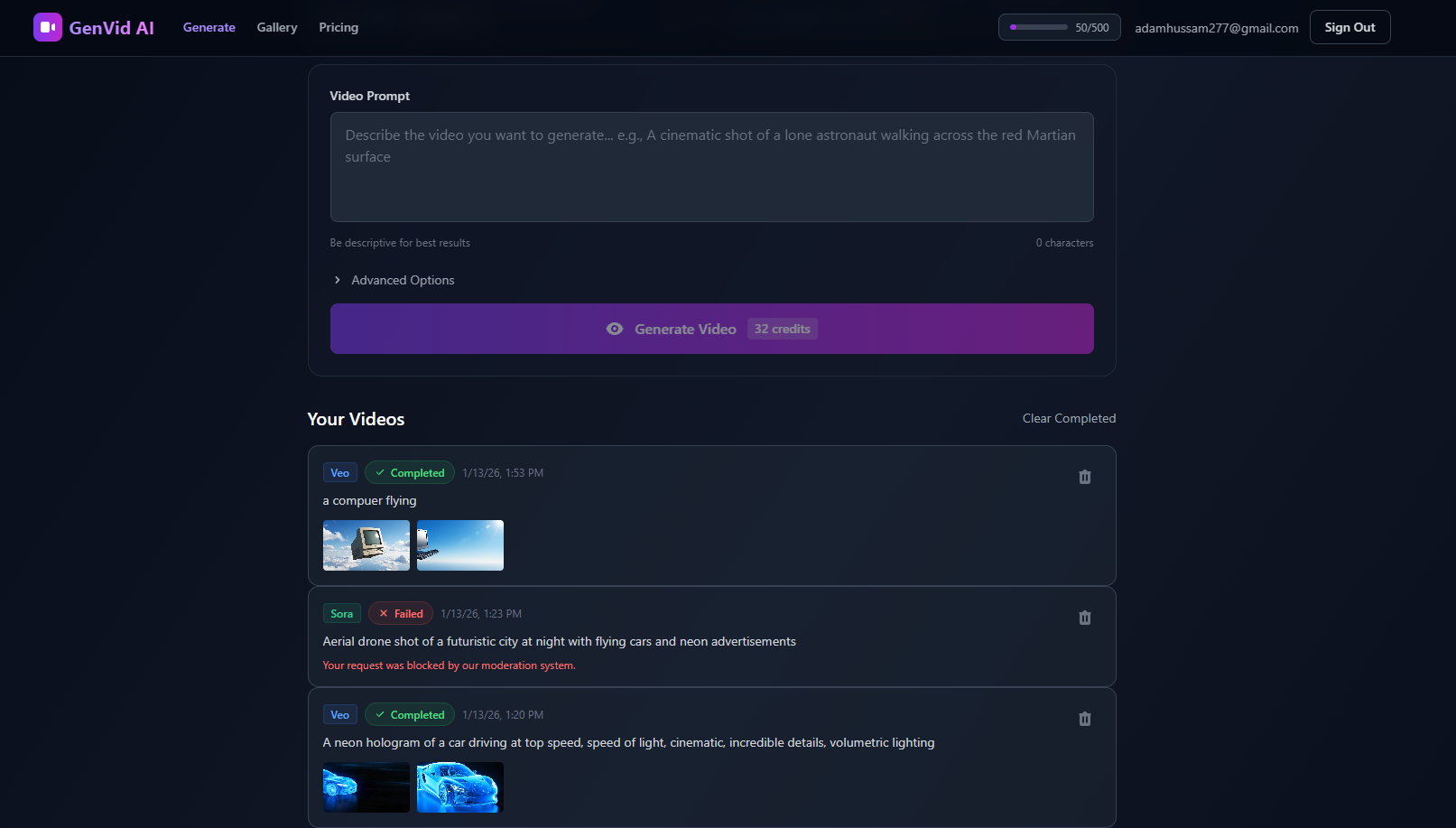Expand the Failed status badge details
Screen dimensions: 1456x828
tap(400, 613)
